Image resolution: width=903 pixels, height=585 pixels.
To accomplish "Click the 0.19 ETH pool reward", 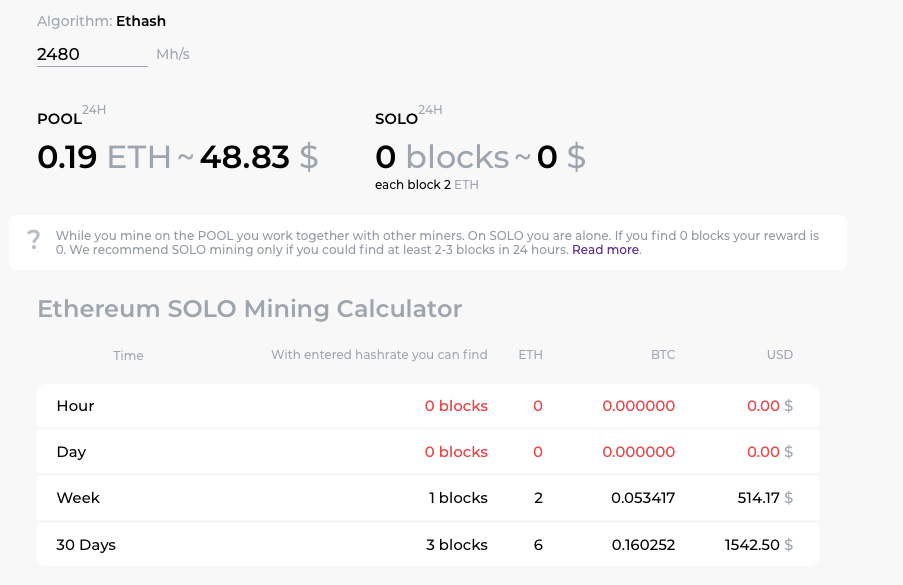I will click(103, 157).
